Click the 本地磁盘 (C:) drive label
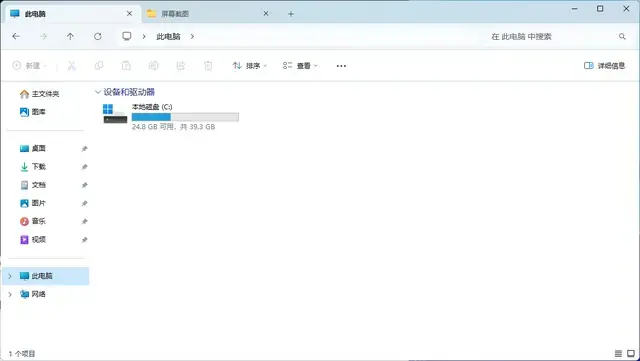The width and height of the screenshot is (640, 361). point(152,107)
